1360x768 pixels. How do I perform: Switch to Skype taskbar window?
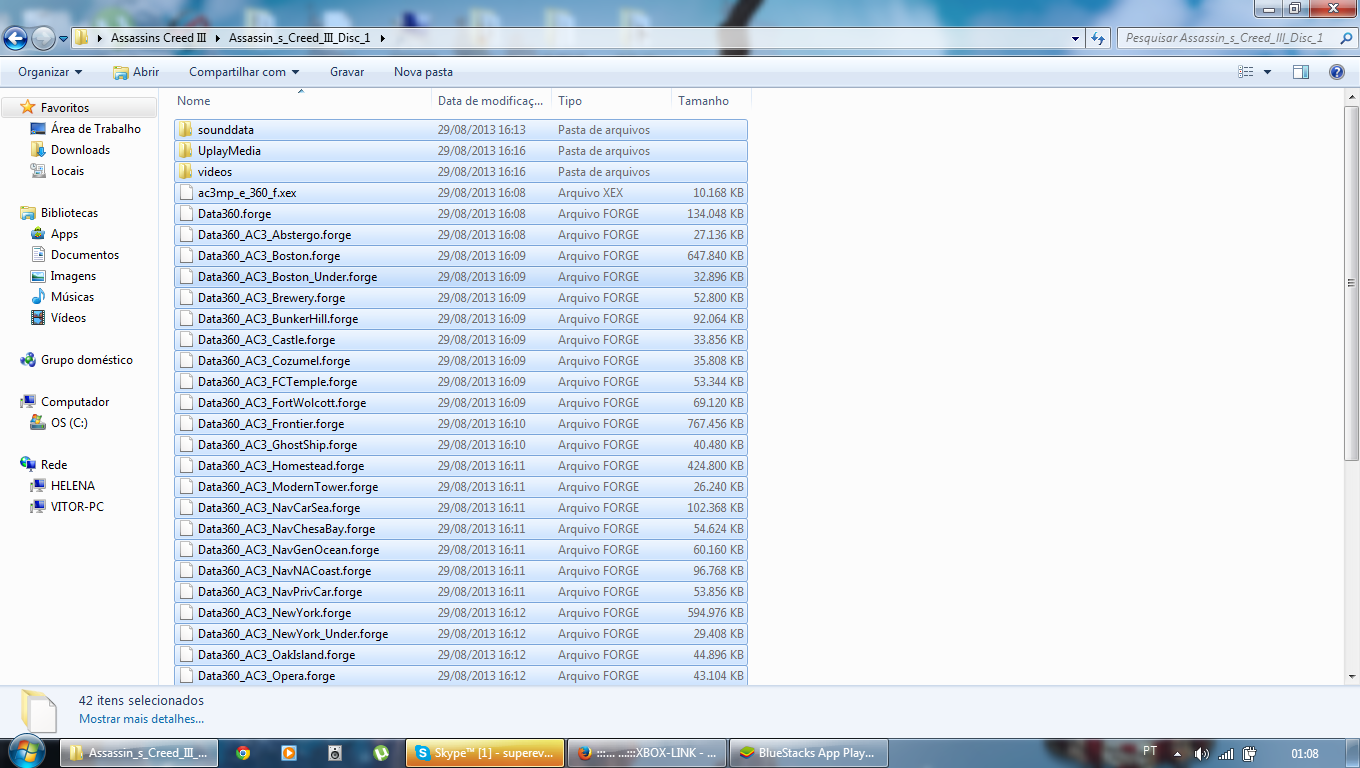click(x=485, y=753)
